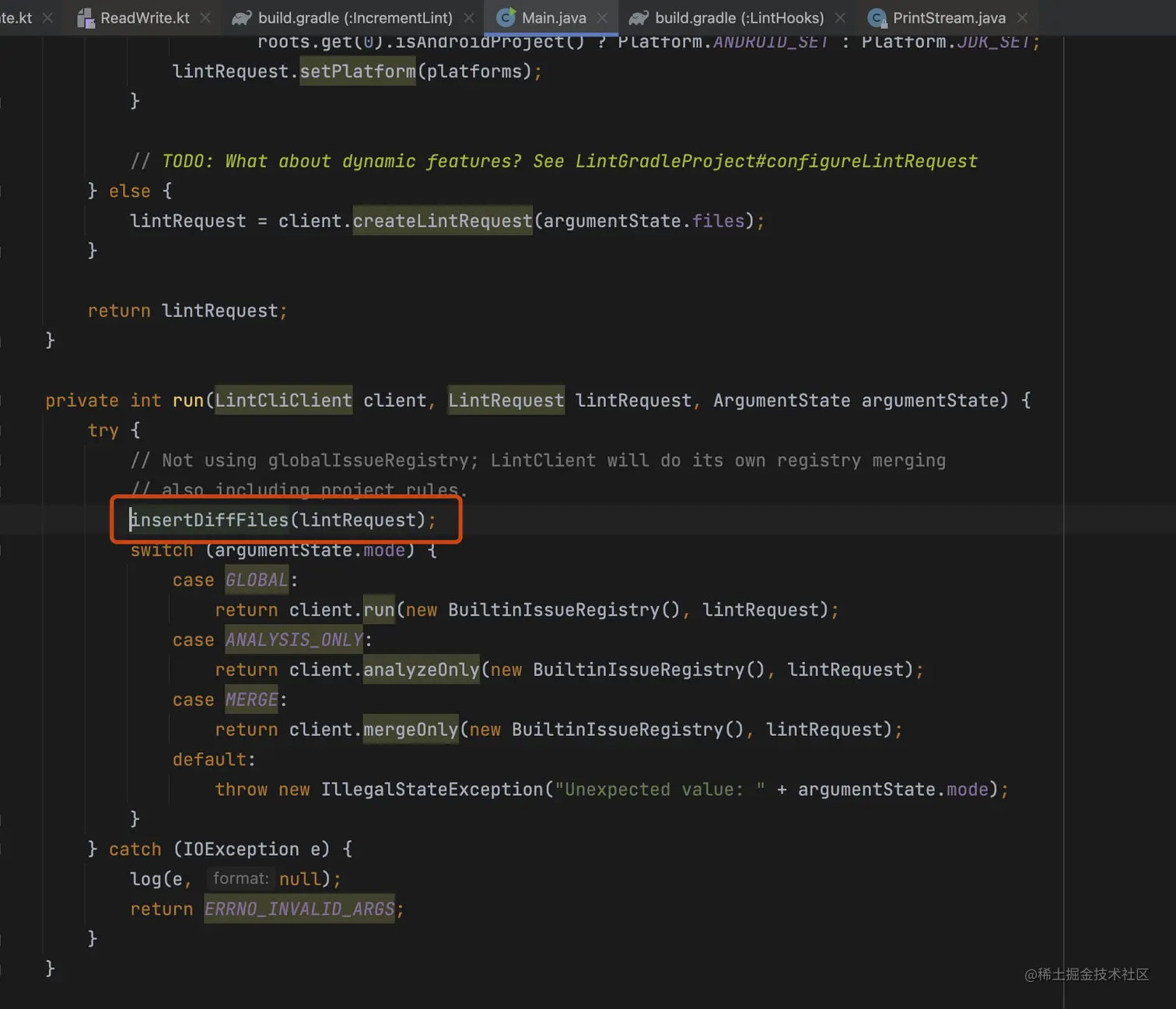Screen dimensions: 1176x1009
Task: Select the LintCliClient parameter type
Action: (x=283, y=401)
